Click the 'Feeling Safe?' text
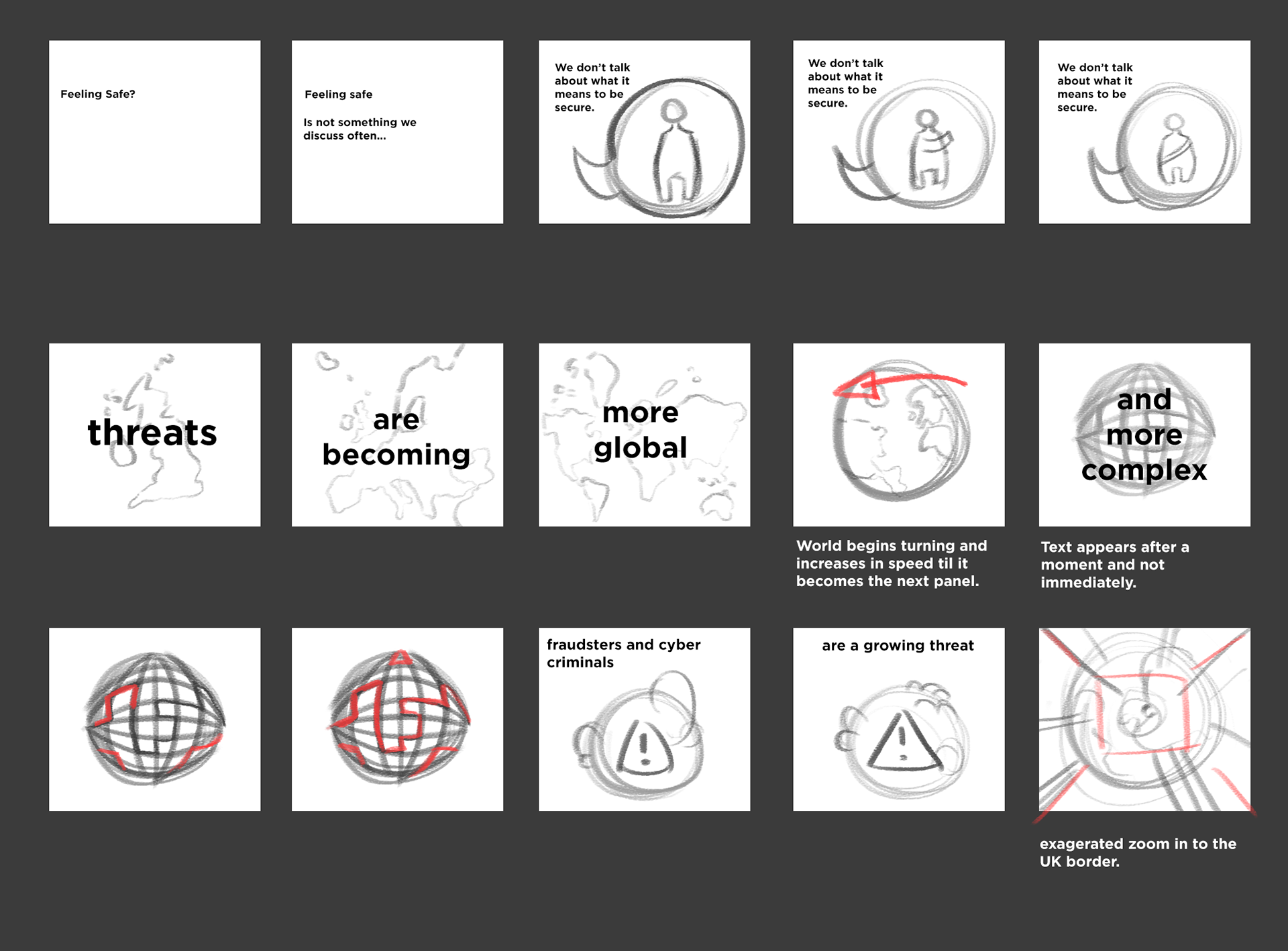The image size is (1288, 951). click(98, 95)
